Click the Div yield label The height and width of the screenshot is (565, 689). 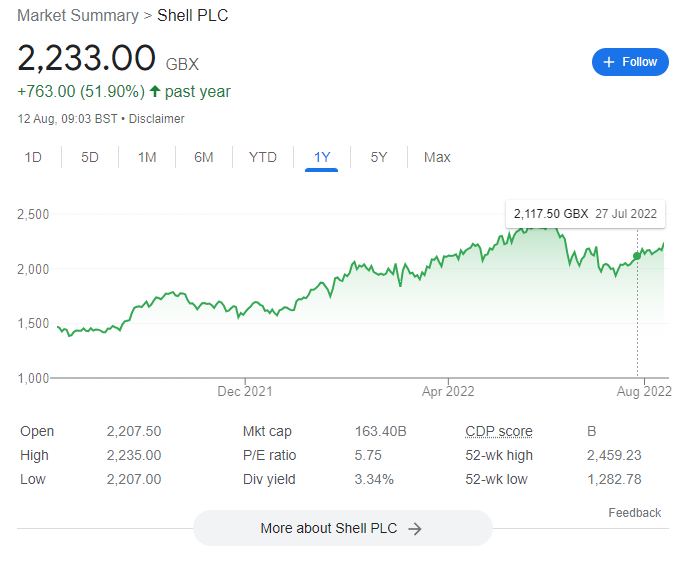click(269, 479)
